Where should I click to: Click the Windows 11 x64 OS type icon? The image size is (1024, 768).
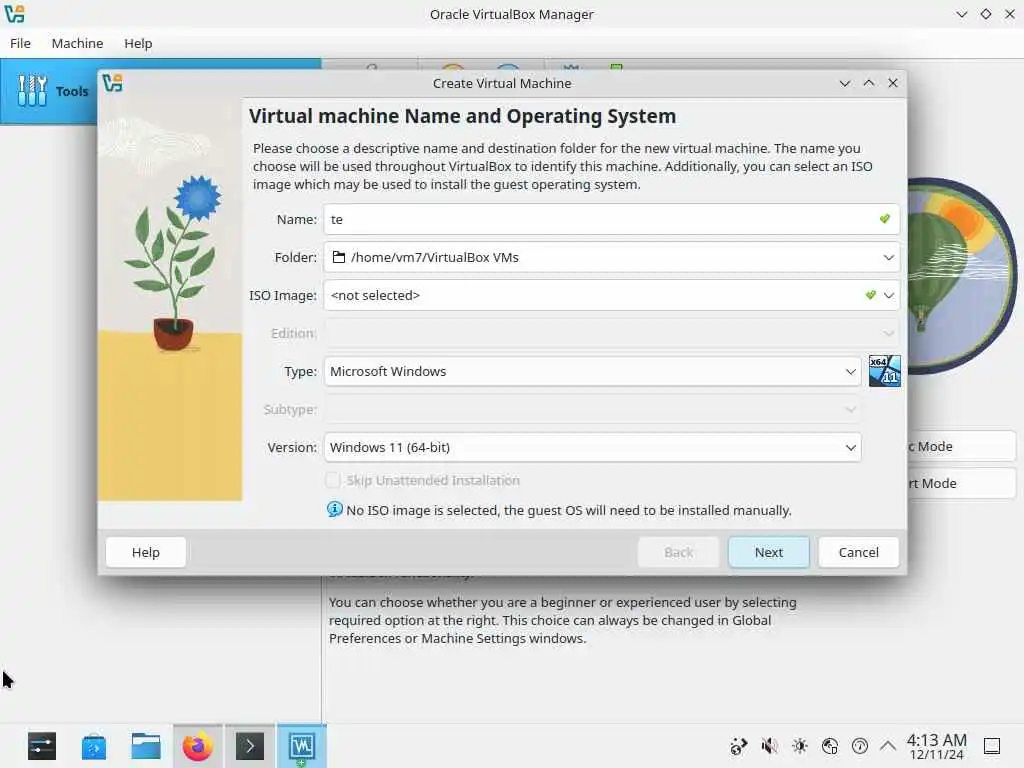(884, 371)
